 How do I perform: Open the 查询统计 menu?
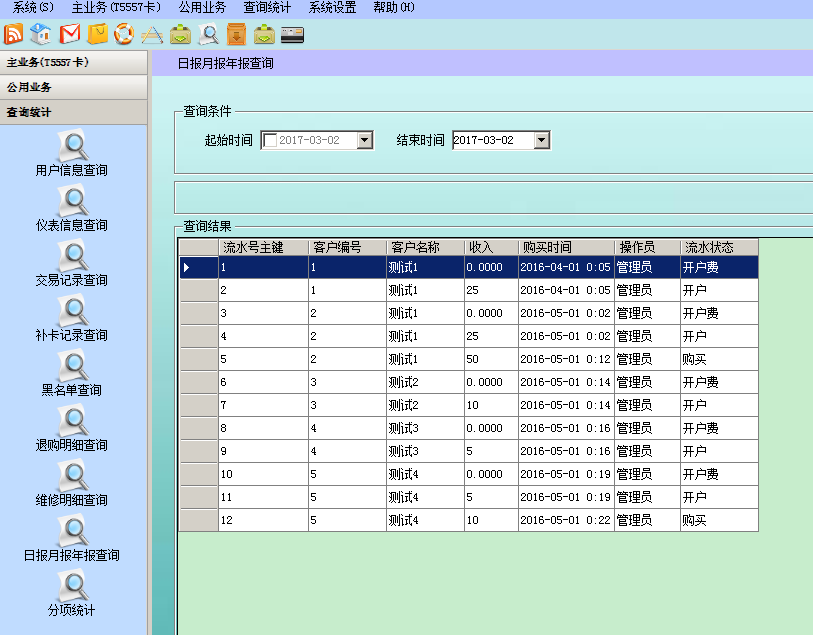click(267, 7)
